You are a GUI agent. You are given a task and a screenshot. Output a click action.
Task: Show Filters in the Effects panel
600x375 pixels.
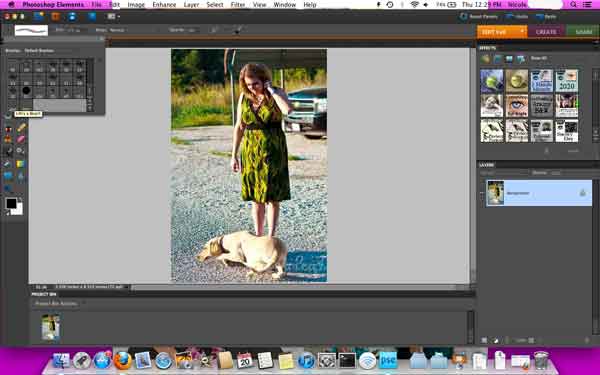click(486, 59)
